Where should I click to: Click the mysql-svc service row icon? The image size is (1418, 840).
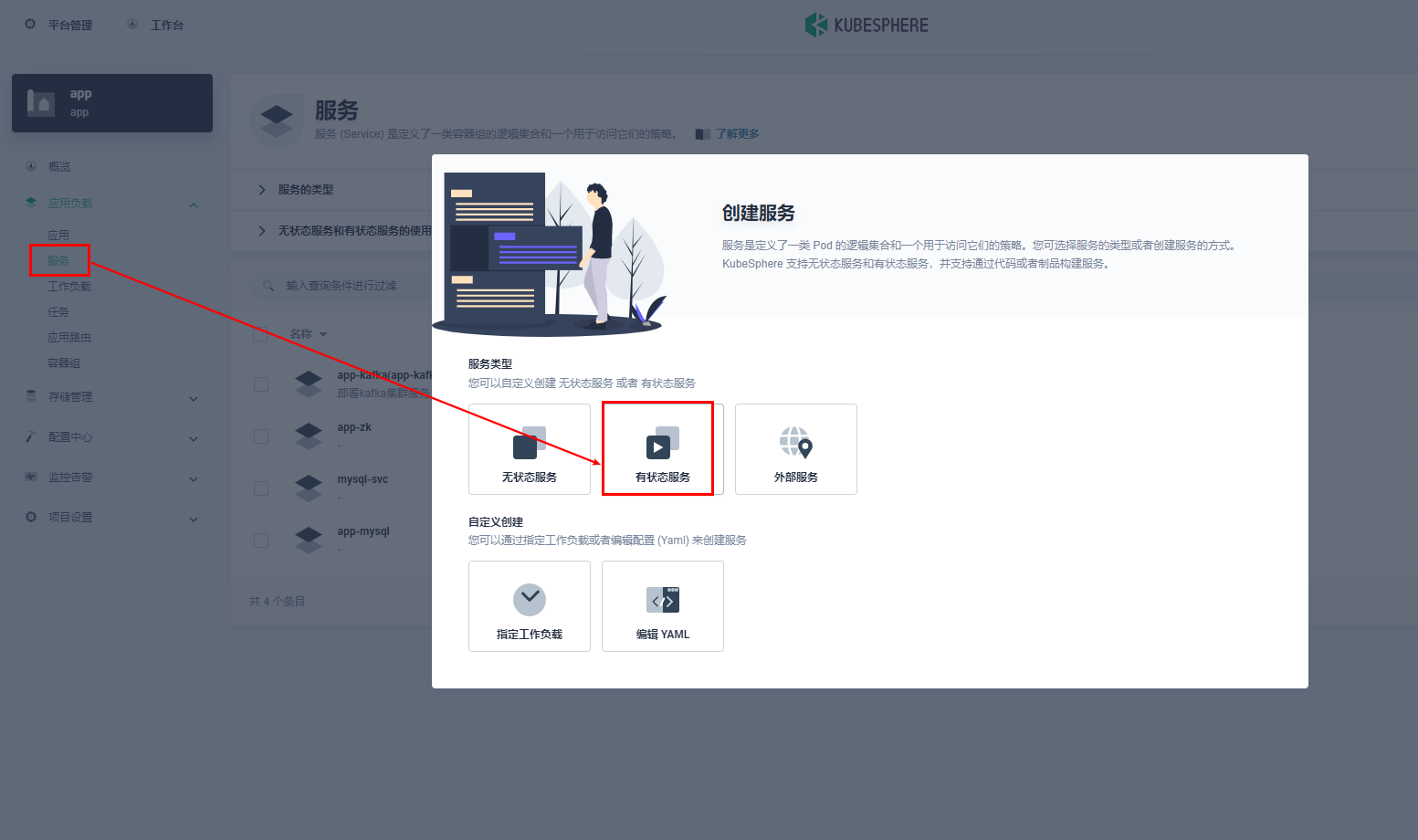click(309, 488)
